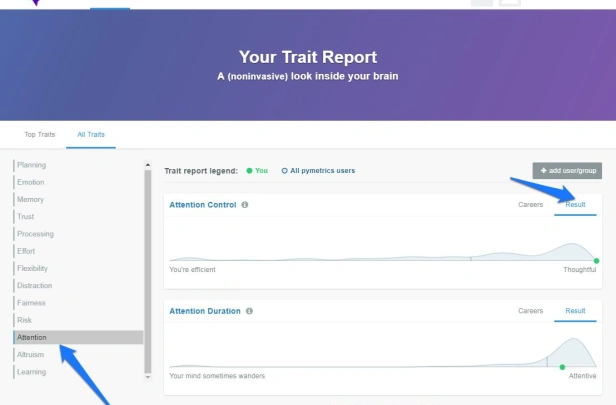Click the add user/group button
This screenshot has width=616, height=405.
point(567,170)
